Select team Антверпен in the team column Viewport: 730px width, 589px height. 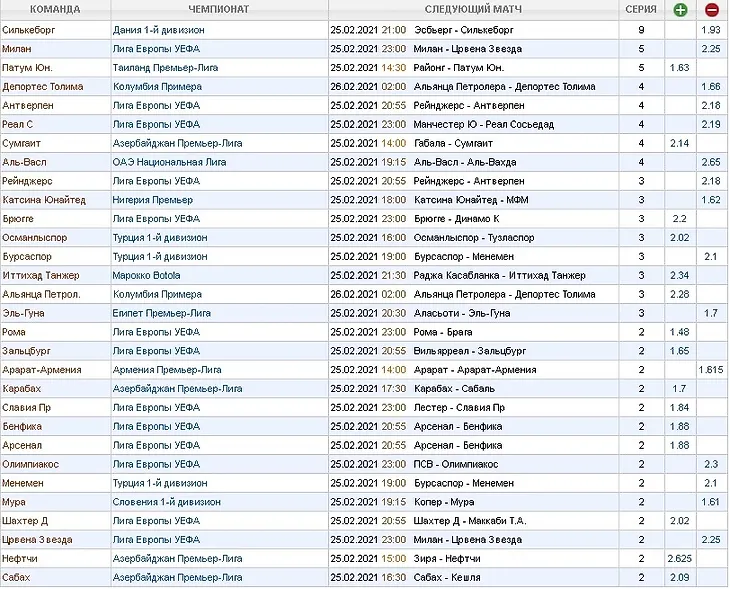pos(27,106)
